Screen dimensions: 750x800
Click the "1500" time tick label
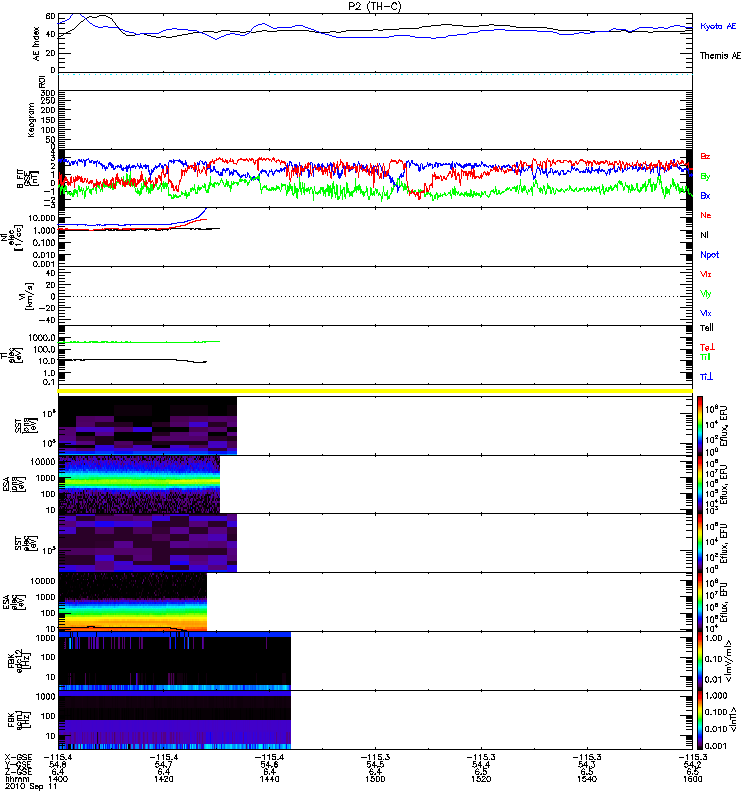point(375,779)
